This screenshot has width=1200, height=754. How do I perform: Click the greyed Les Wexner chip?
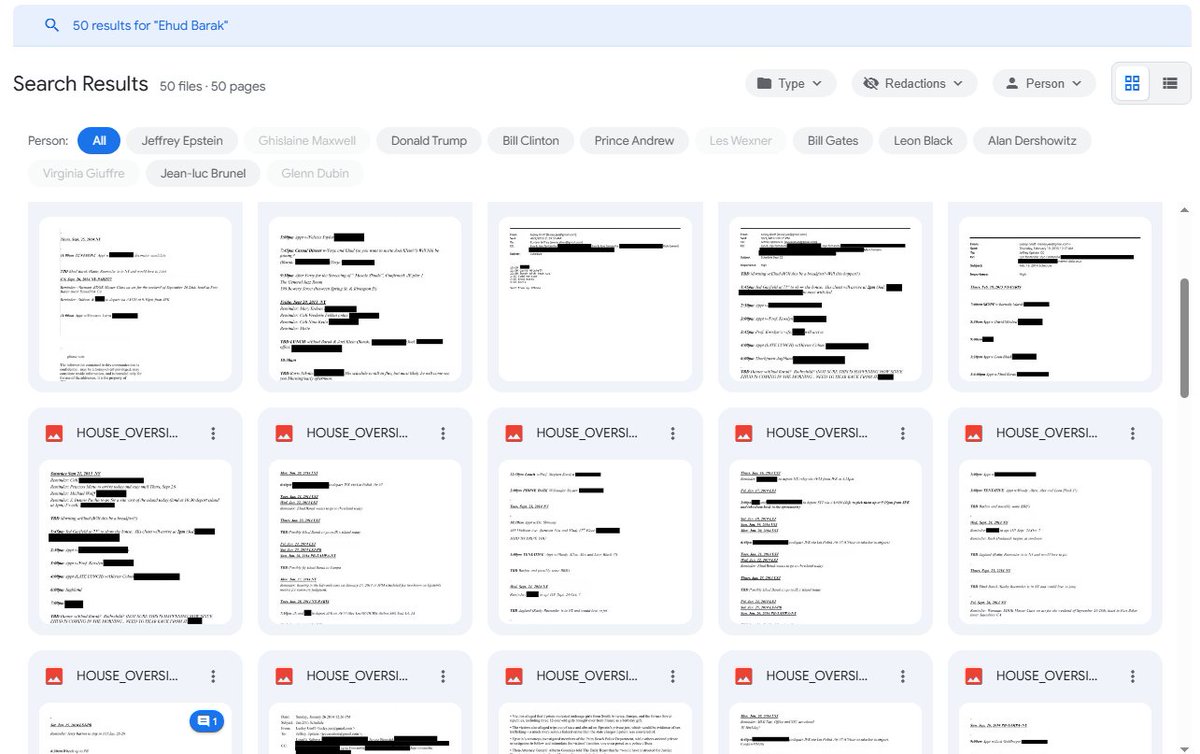741,141
